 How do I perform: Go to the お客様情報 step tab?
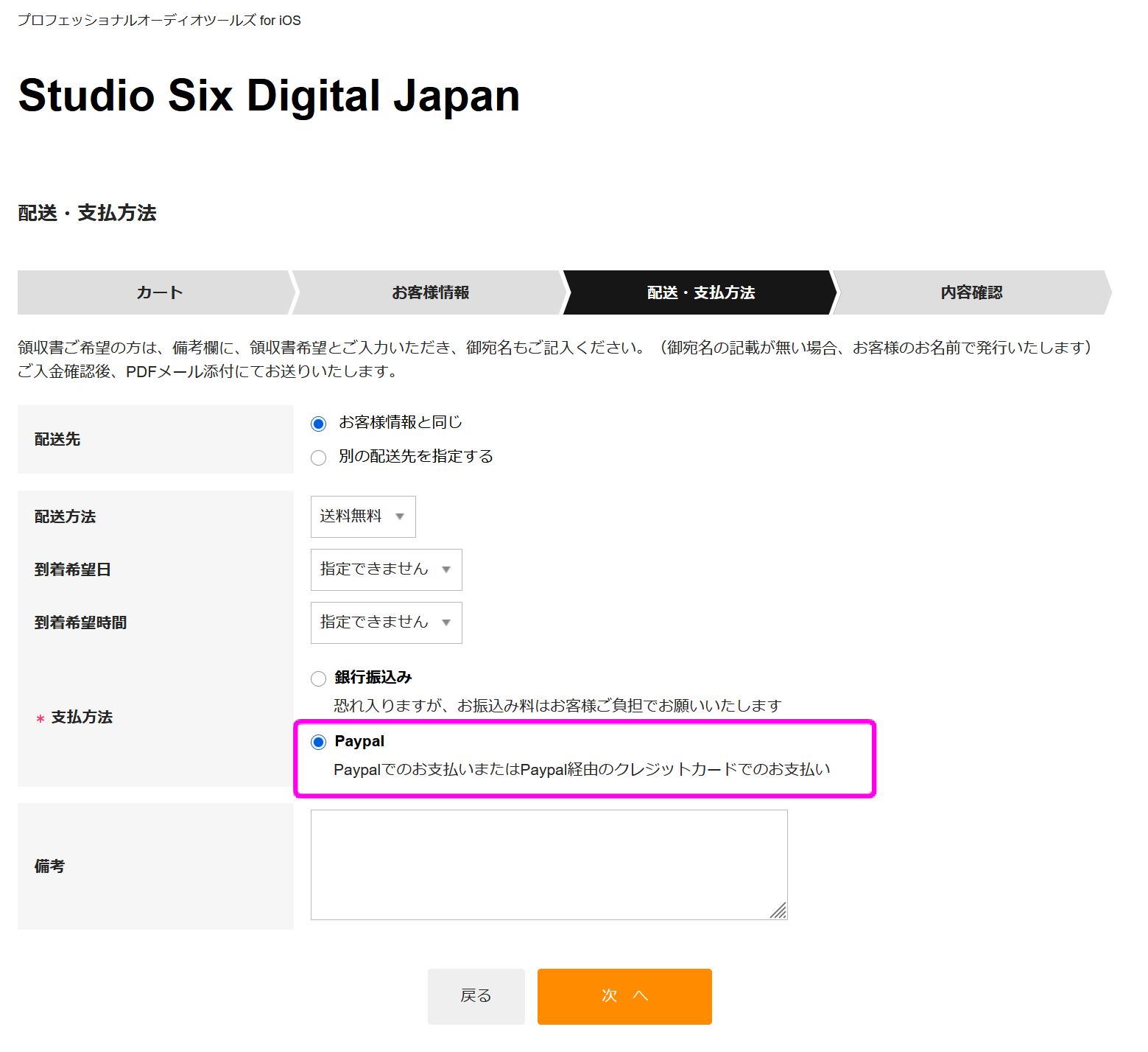pos(430,292)
